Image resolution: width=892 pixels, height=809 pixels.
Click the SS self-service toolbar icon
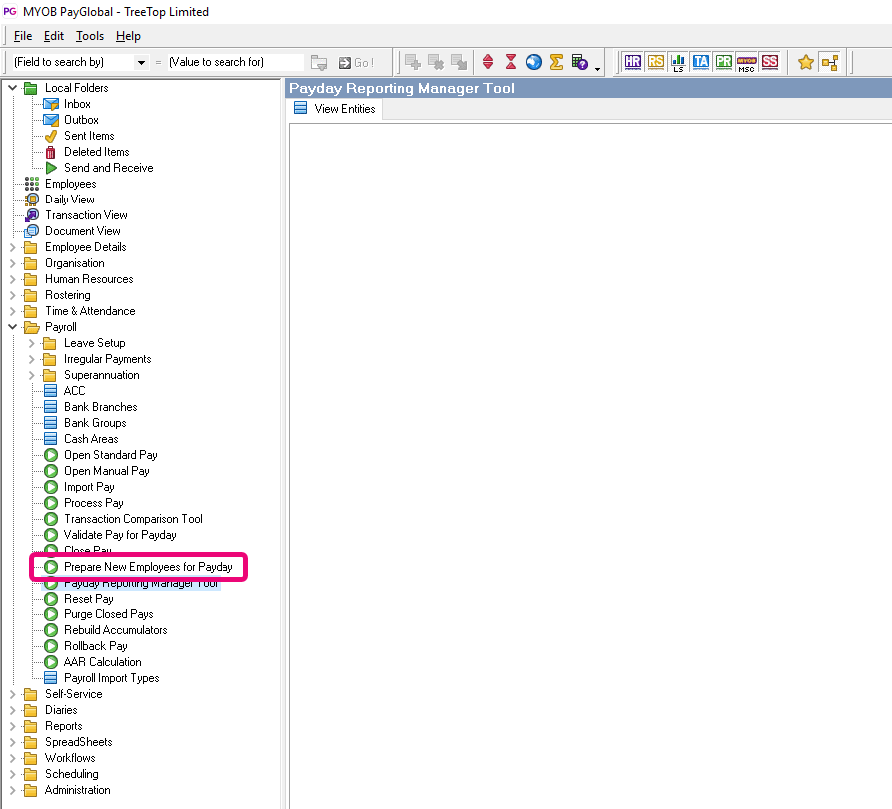(769, 62)
